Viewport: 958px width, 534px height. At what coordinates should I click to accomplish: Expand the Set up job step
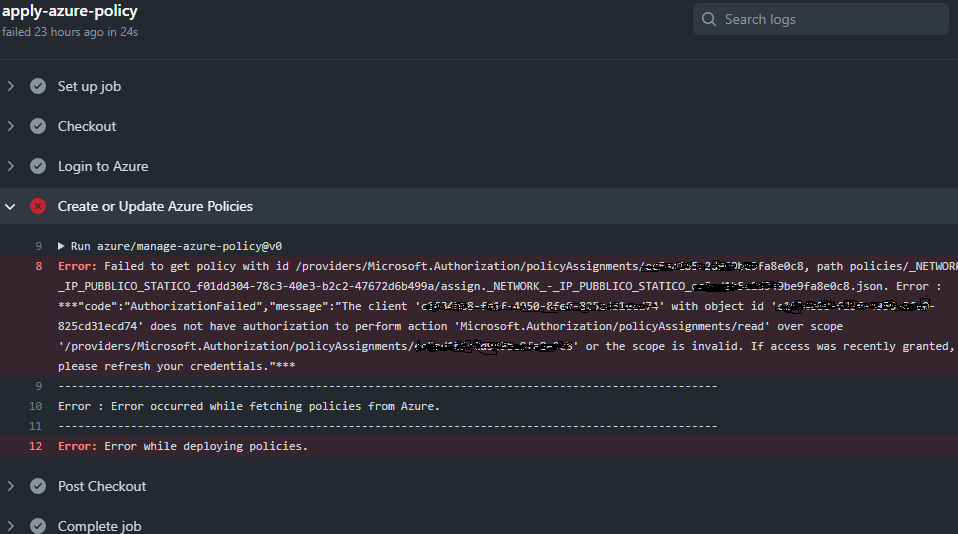pos(10,86)
